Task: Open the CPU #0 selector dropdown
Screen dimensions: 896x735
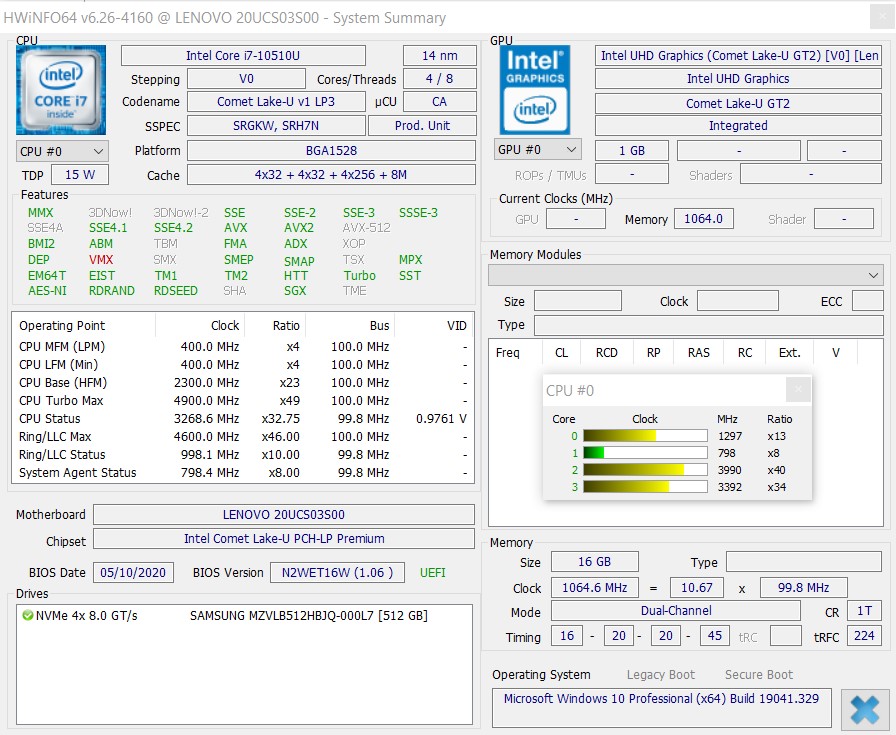Action: point(62,151)
